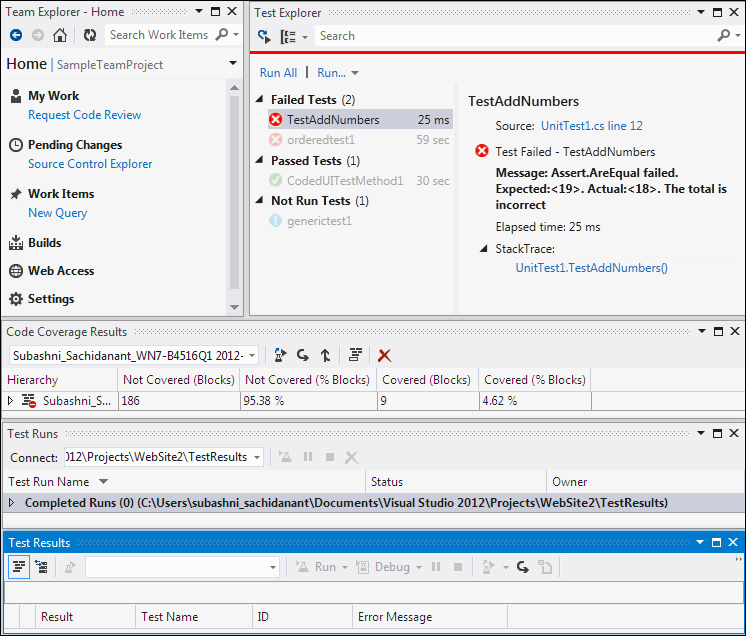Click Team Explorer scrollbar down arrow

coord(234,307)
